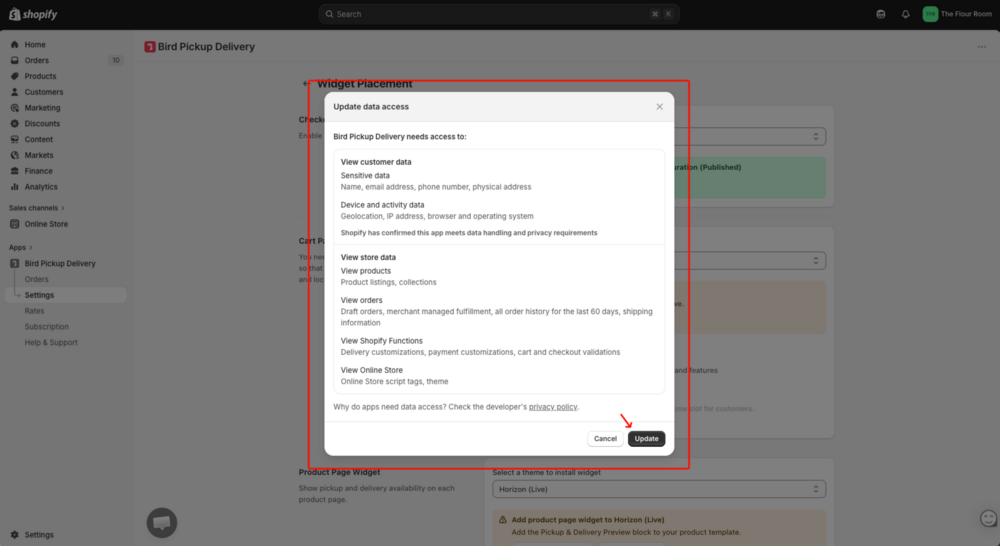This screenshot has width=1000, height=546.
Task: Click the Analytics bar chart icon
Action: (15, 187)
